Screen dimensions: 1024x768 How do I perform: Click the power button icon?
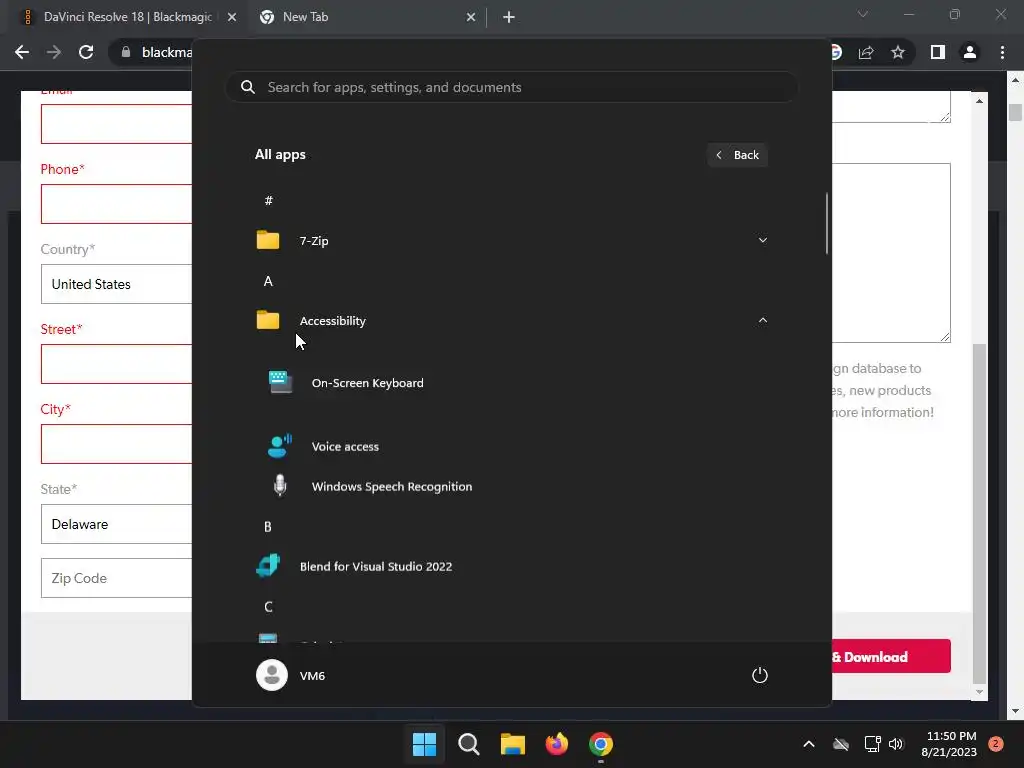pyautogui.click(x=760, y=675)
